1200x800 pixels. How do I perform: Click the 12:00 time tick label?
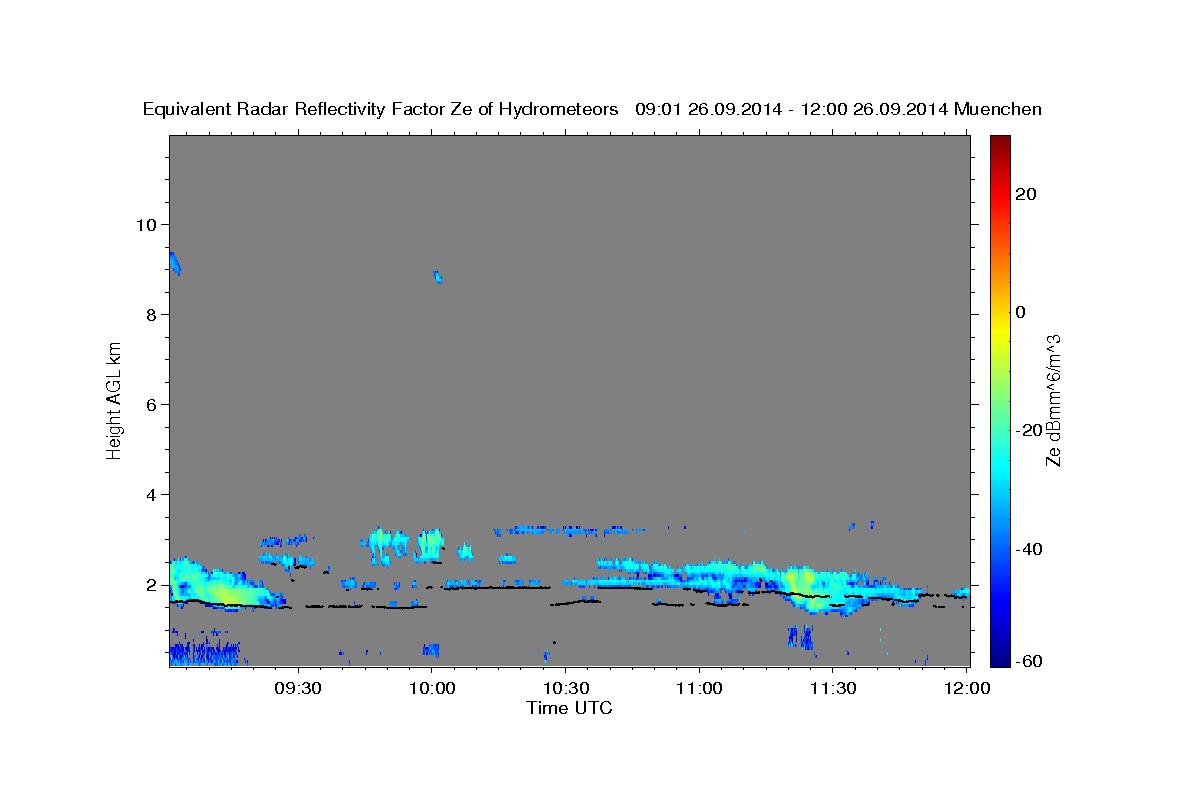(965, 689)
